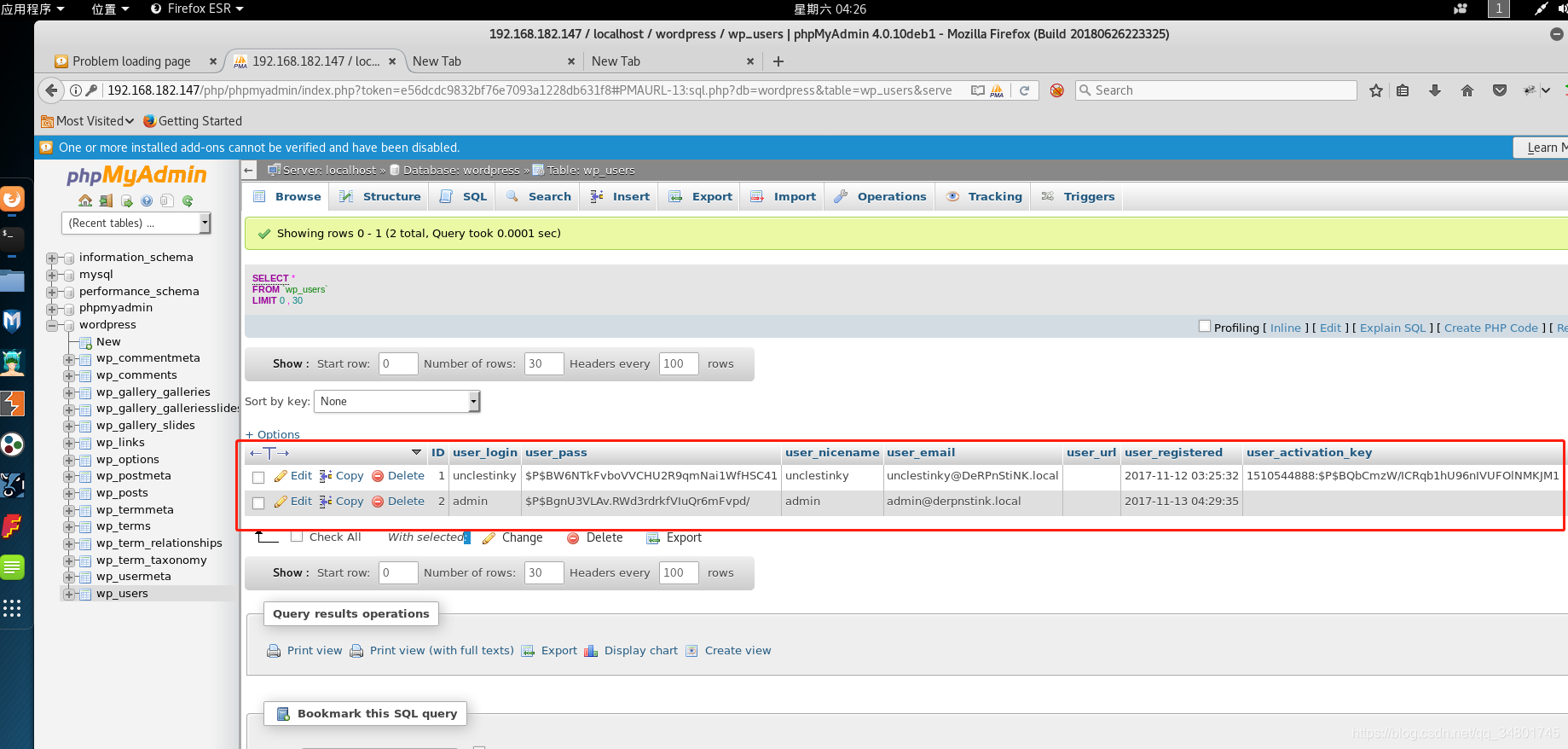Image resolution: width=1568 pixels, height=749 pixels.
Task: Open wp_usermeta table in tree
Action: pyautogui.click(x=134, y=577)
